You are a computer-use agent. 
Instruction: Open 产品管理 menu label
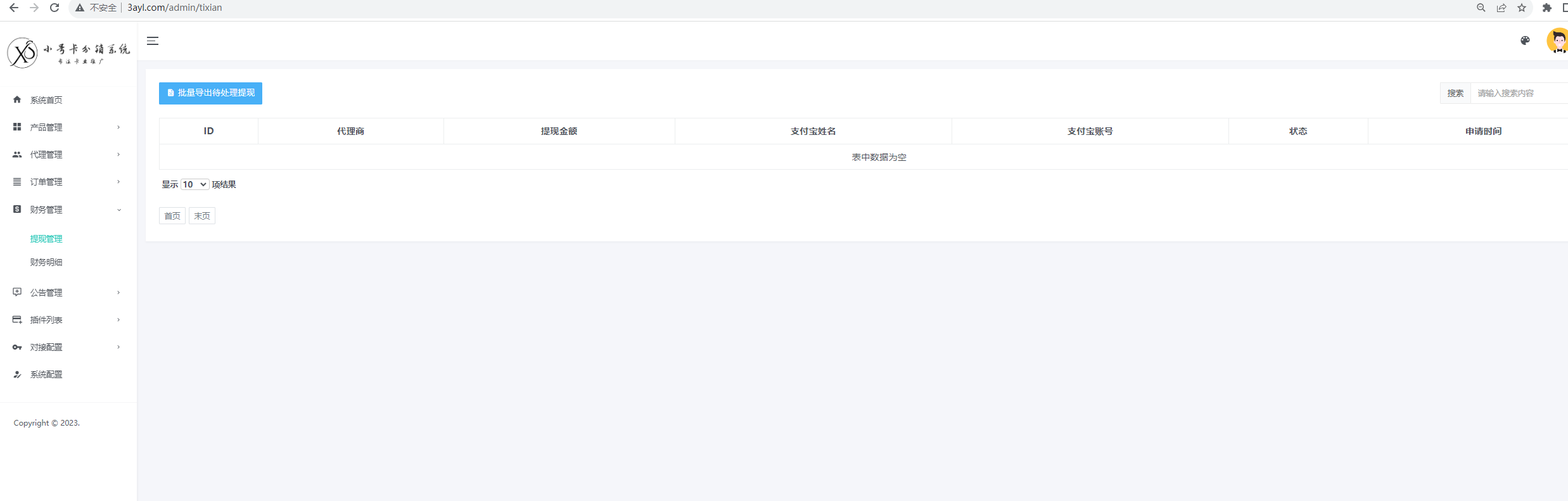(46, 127)
